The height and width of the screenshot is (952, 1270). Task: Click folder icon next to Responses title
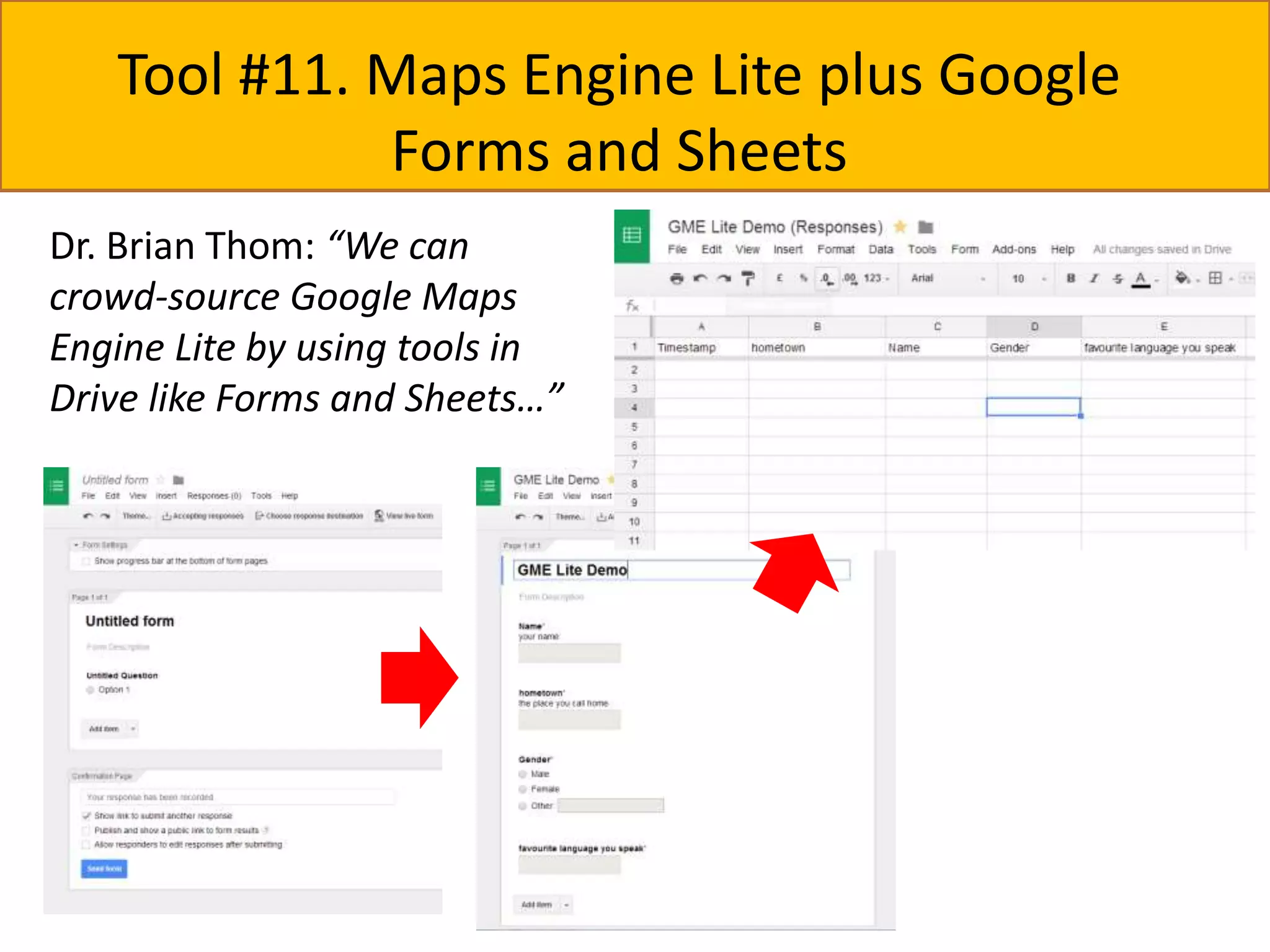926,227
